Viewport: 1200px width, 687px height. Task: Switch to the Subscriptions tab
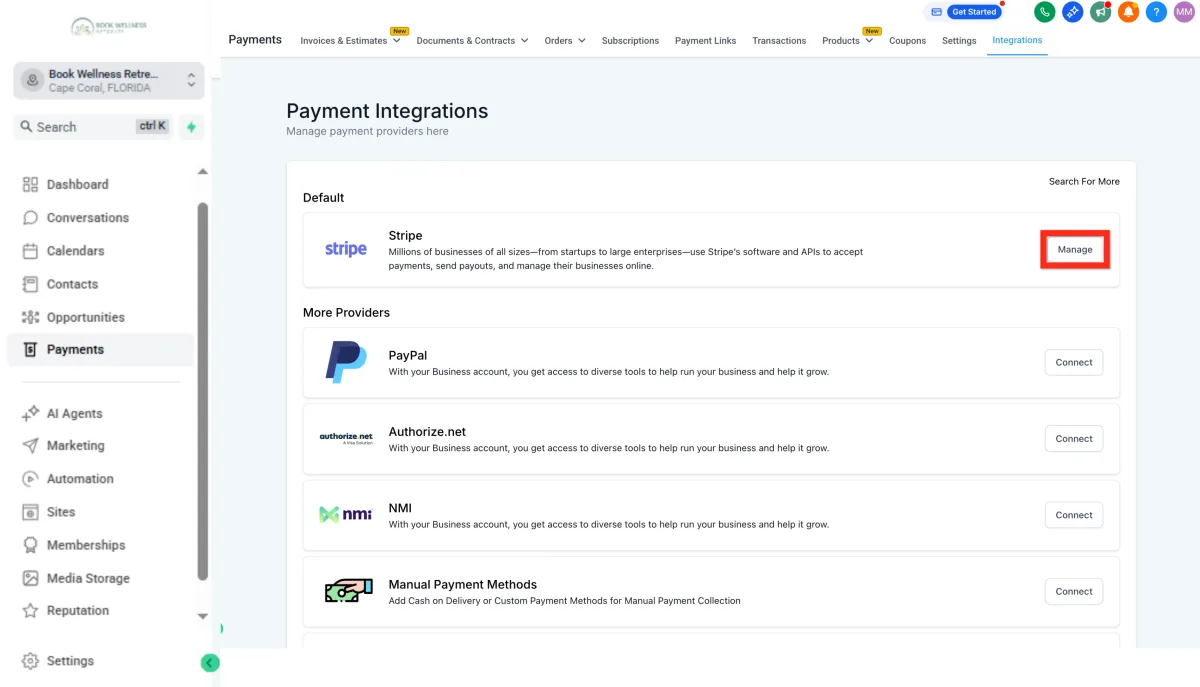point(630,41)
